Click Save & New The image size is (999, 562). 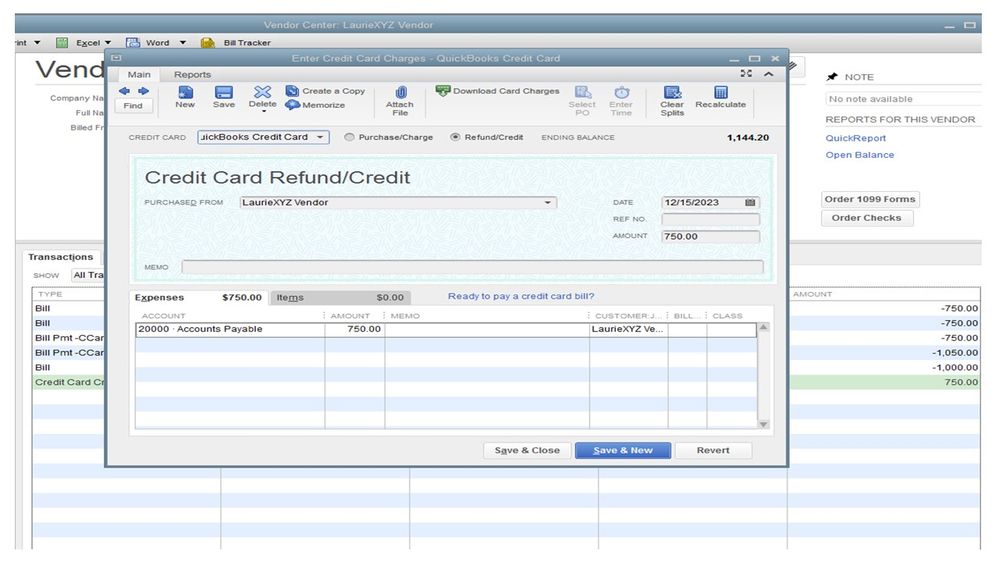point(622,450)
